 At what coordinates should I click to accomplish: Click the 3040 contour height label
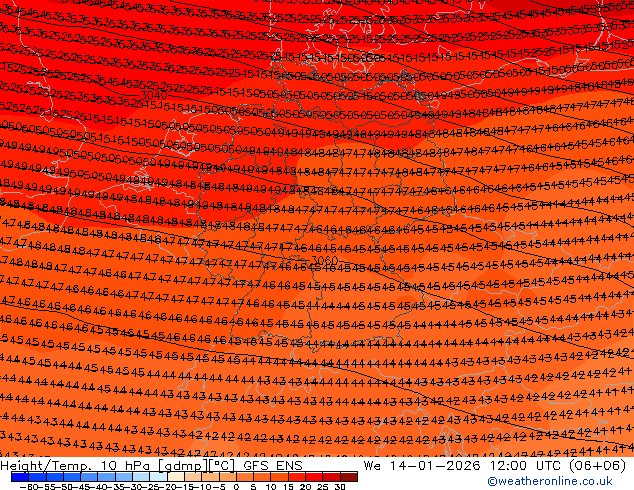pos(154,96)
